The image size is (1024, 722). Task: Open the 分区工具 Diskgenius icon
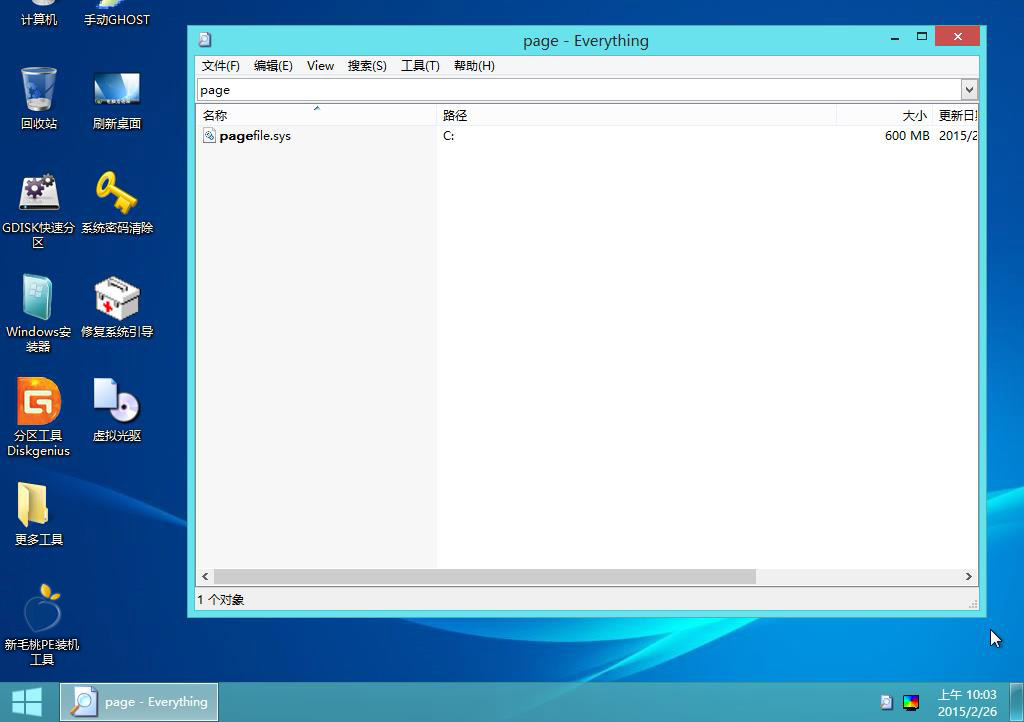pyautogui.click(x=39, y=416)
